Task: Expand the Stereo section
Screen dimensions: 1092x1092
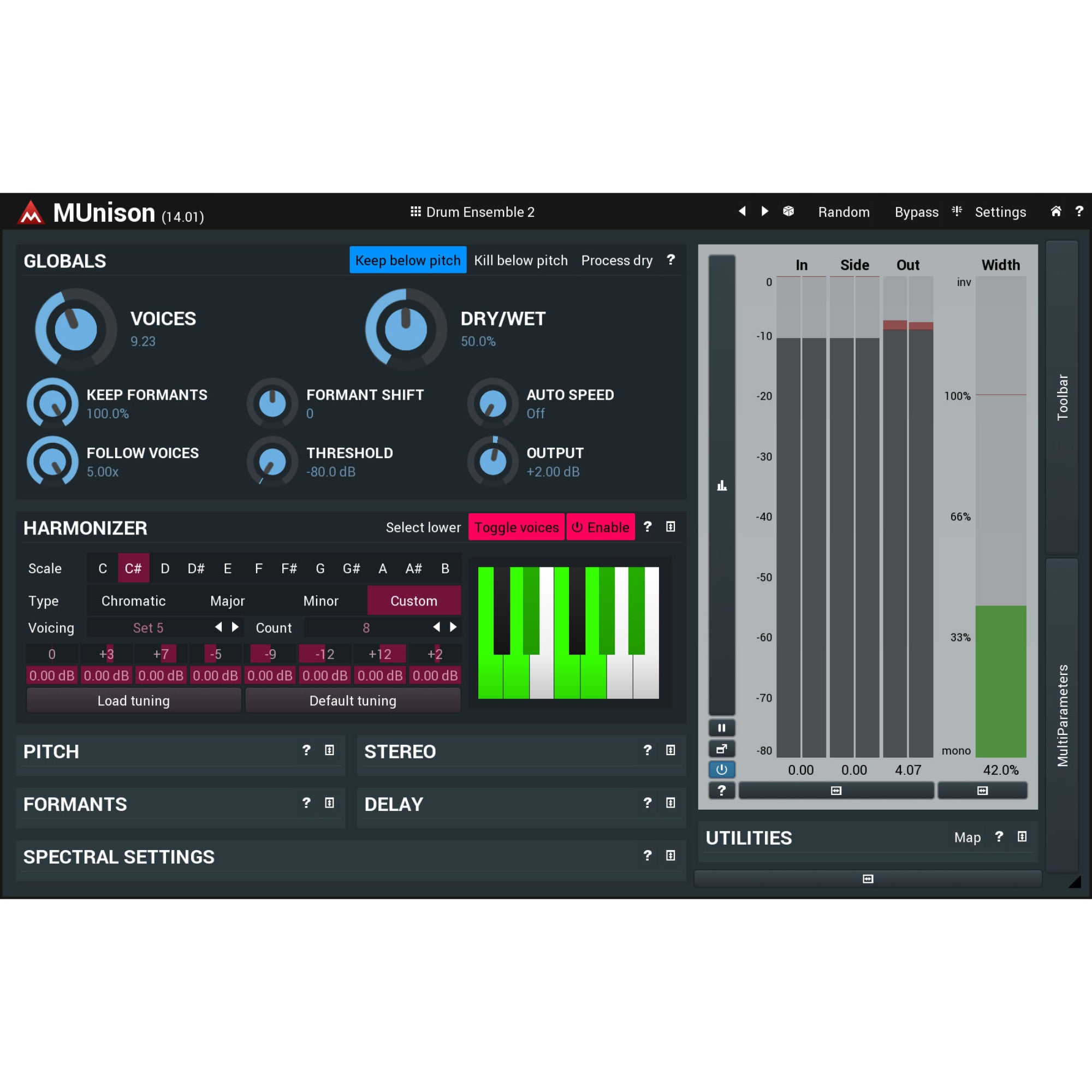Action: click(670, 750)
